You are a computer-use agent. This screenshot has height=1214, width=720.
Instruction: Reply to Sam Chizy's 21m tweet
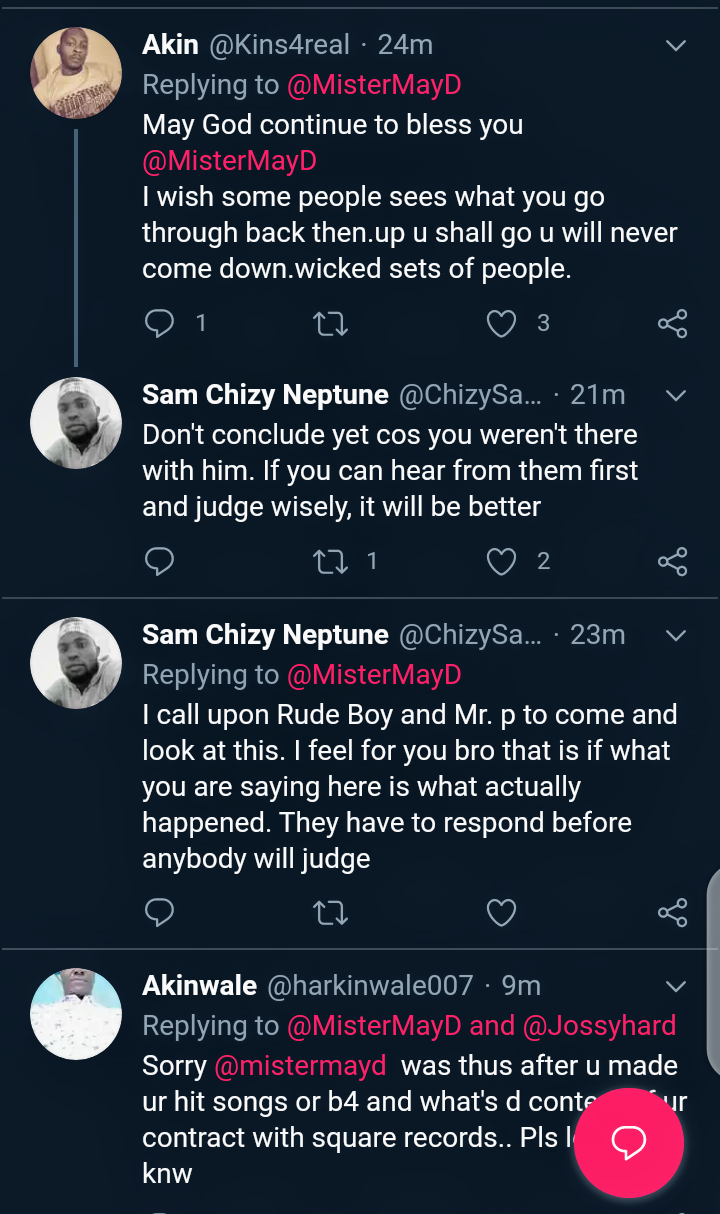point(160,561)
